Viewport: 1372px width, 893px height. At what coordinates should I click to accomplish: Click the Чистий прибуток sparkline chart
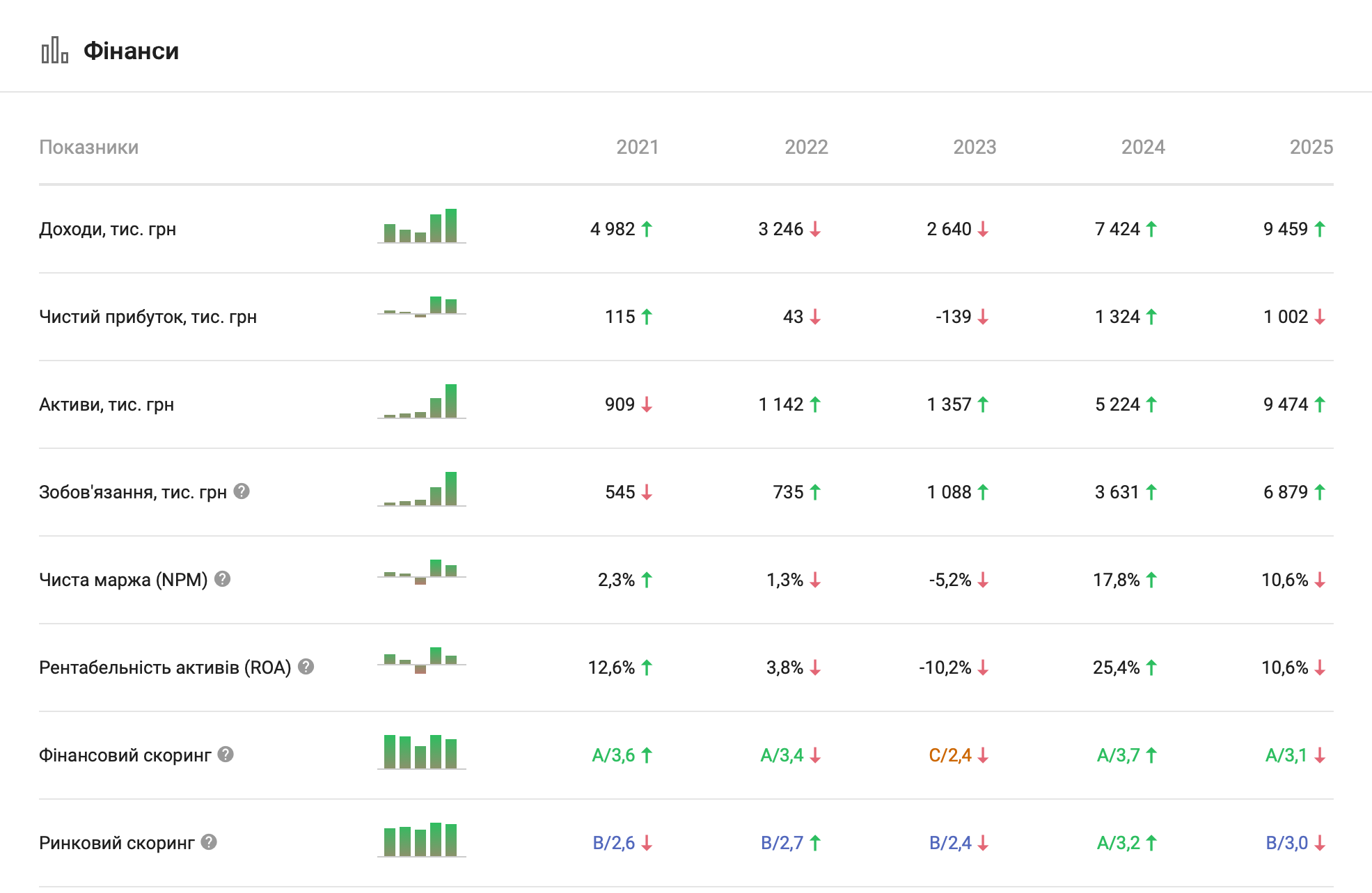[421, 307]
